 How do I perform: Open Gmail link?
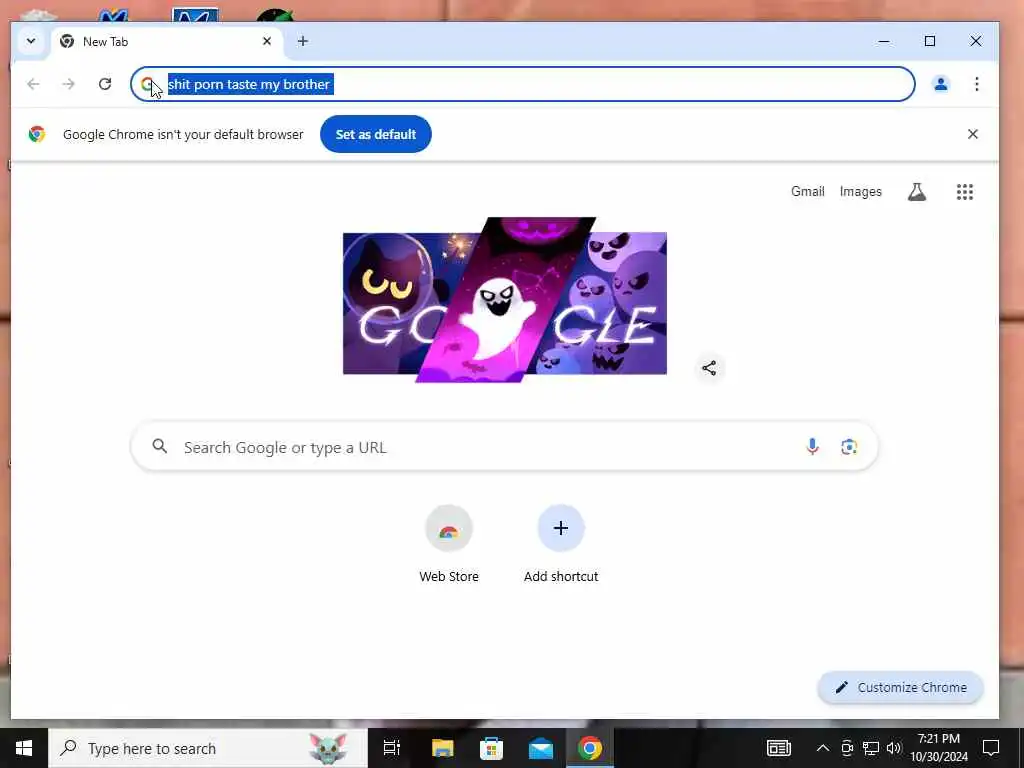(x=807, y=191)
